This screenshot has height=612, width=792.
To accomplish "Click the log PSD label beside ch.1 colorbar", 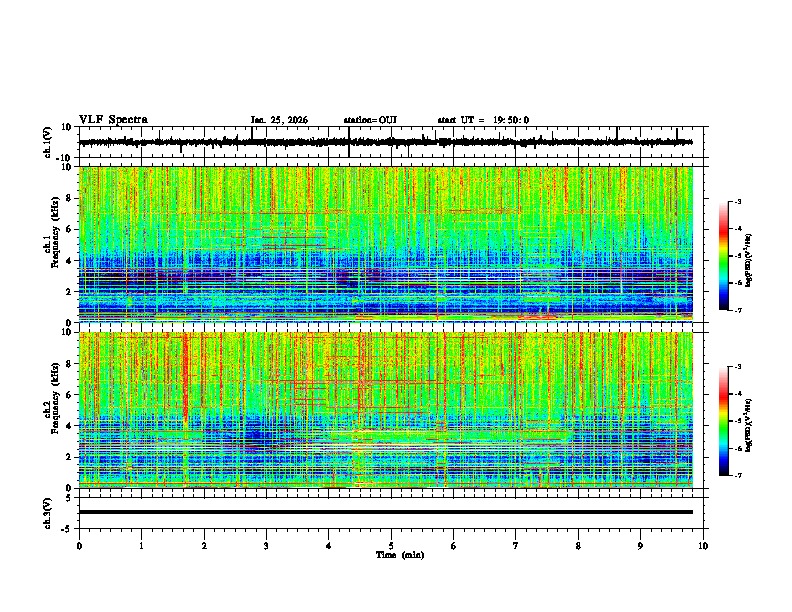I will pyautogui.click(x=748, y=261).
